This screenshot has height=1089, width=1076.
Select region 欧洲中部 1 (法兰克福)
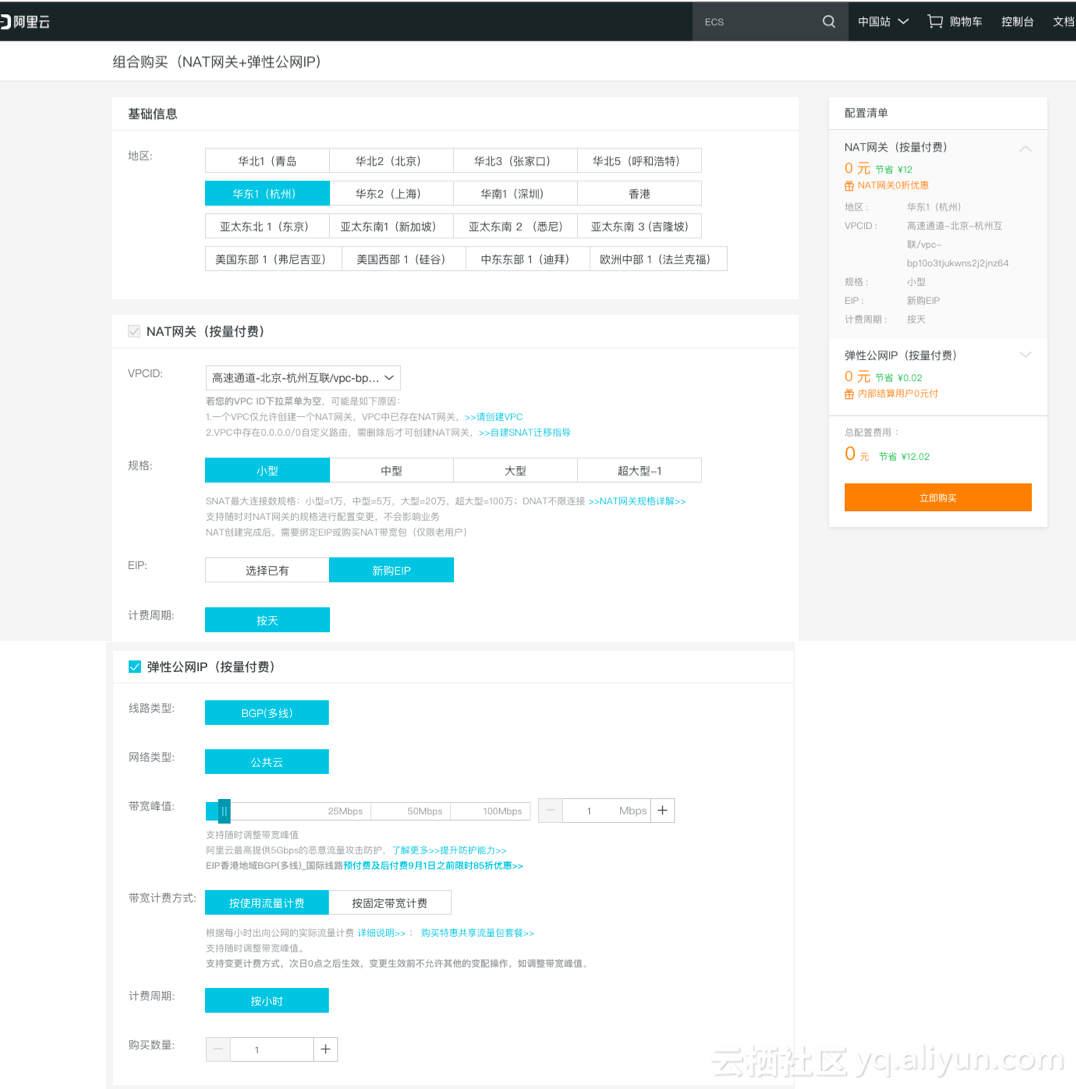click(659, 258)
